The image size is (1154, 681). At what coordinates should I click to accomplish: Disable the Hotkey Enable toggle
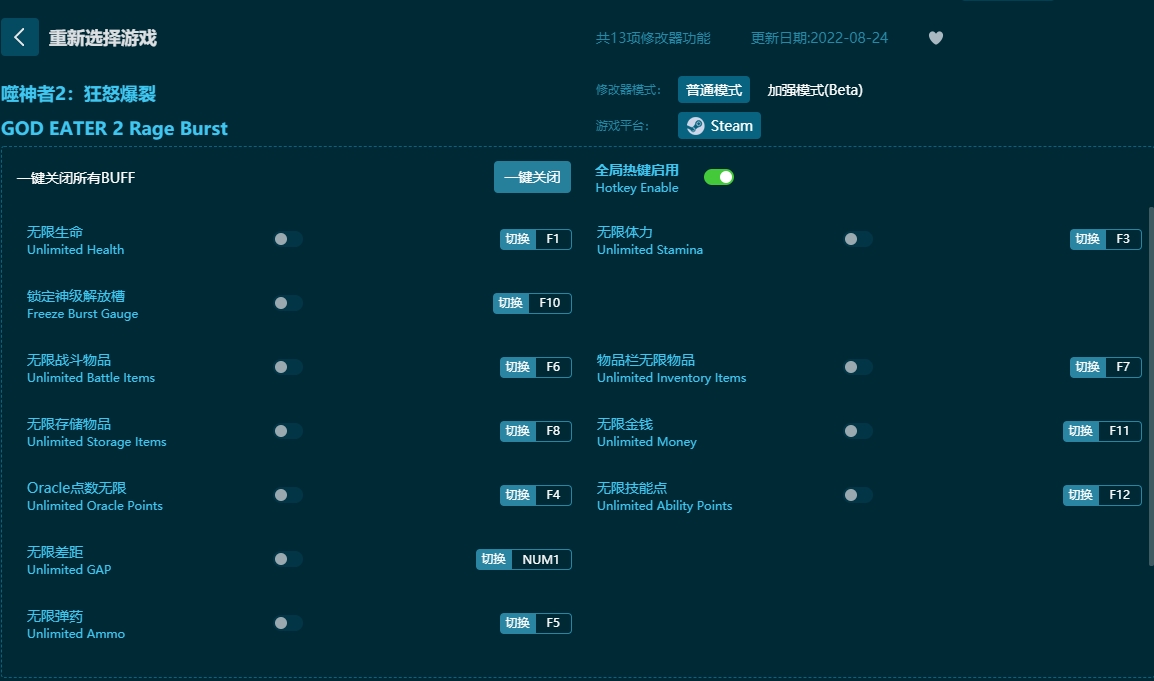[718, 177]
